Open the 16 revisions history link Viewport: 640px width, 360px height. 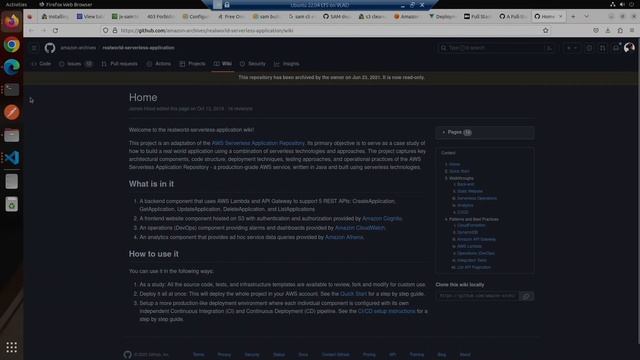[240, 109]
